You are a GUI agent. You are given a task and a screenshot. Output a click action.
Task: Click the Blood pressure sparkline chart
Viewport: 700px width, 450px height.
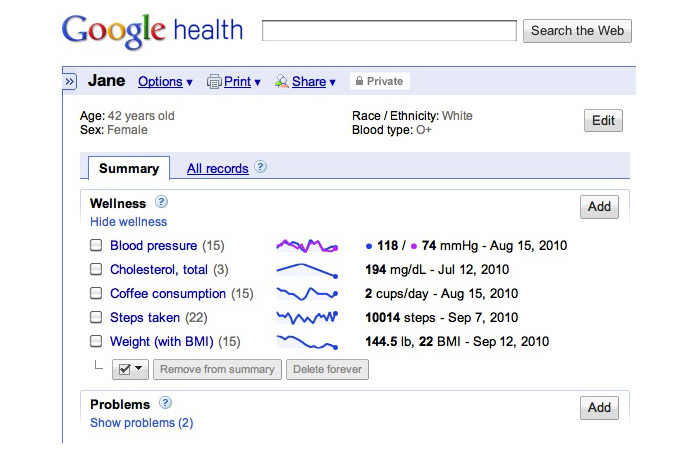click(307, 245)
